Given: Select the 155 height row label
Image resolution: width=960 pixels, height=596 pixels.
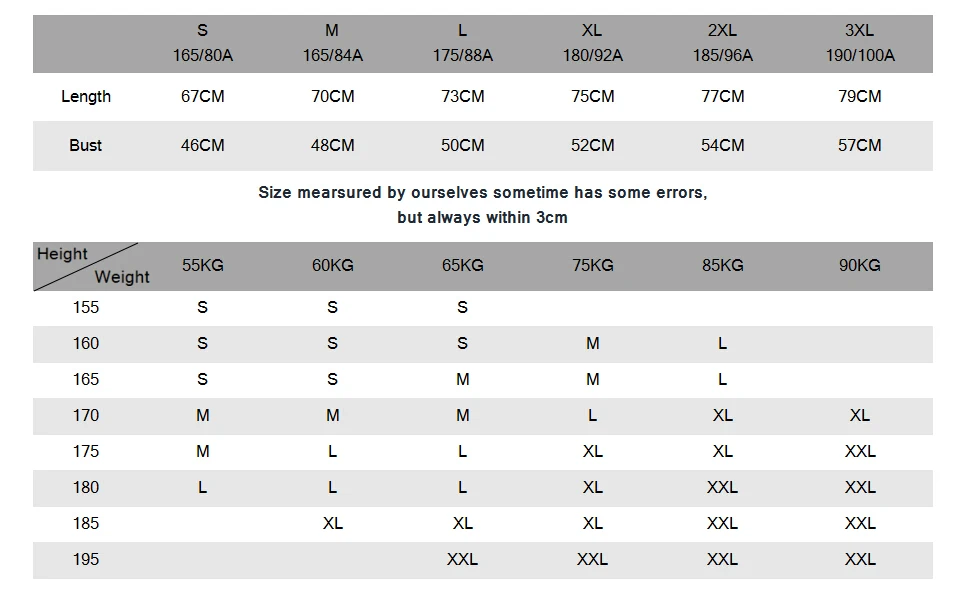Looking at the screenshot, I should click(86, 308).
